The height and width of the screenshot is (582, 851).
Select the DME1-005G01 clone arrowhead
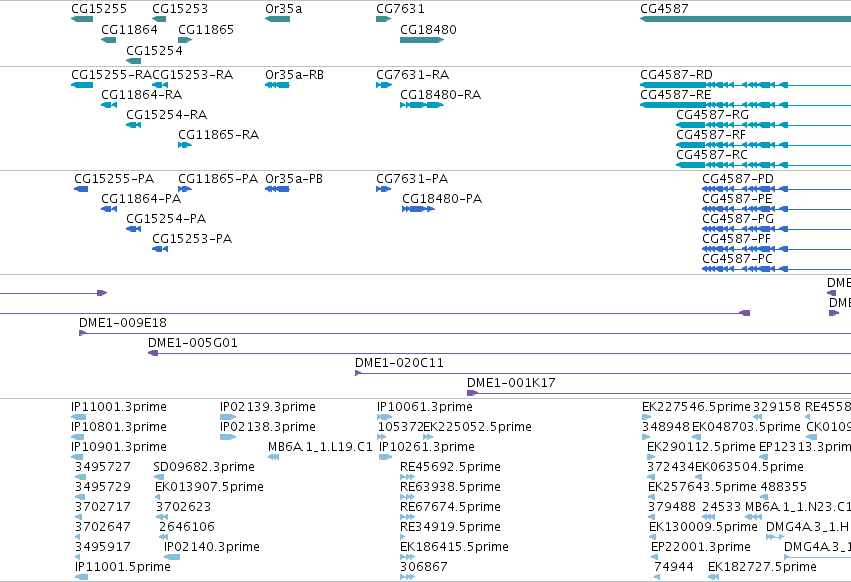point(153,353)
